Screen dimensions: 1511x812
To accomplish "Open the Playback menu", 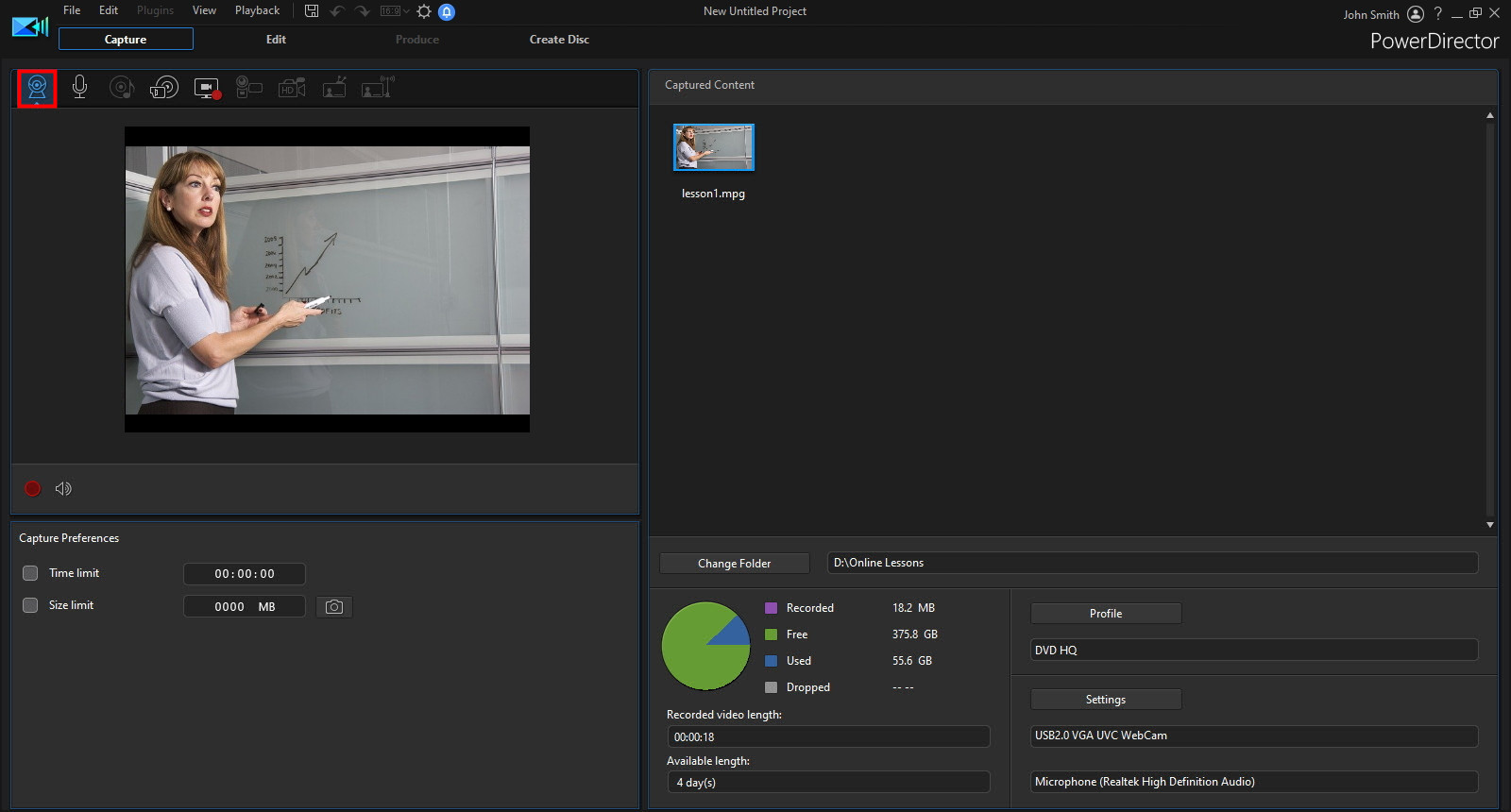I will (257, 10).
